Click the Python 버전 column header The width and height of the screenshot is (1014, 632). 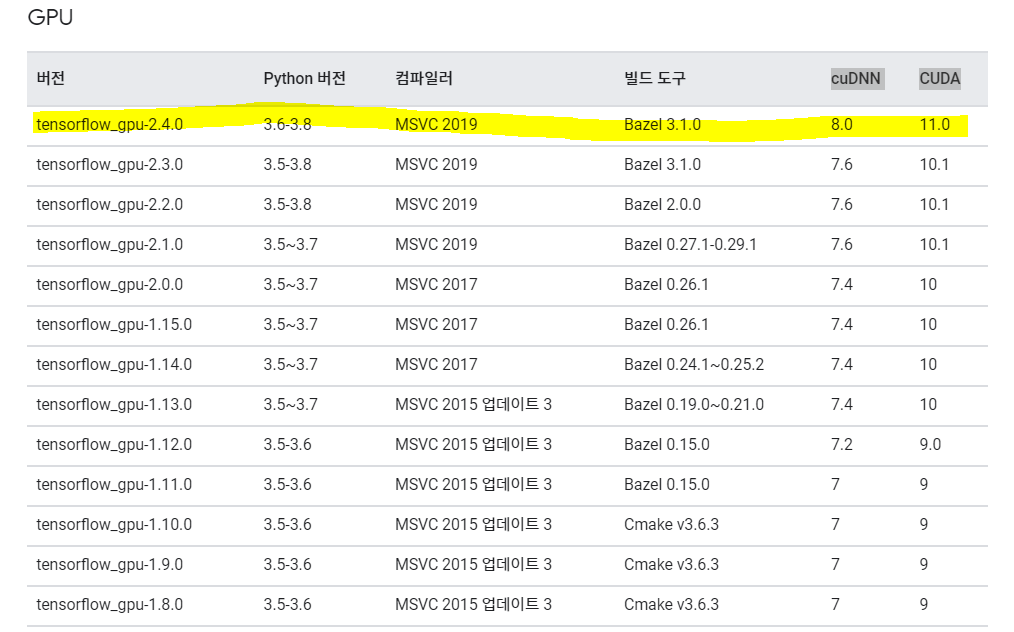305,78
